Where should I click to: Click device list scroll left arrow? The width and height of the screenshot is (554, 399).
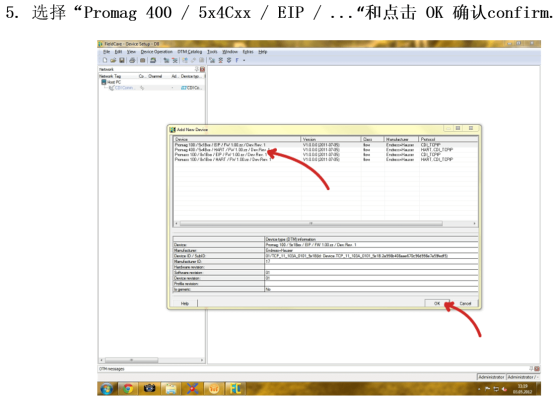177,223
